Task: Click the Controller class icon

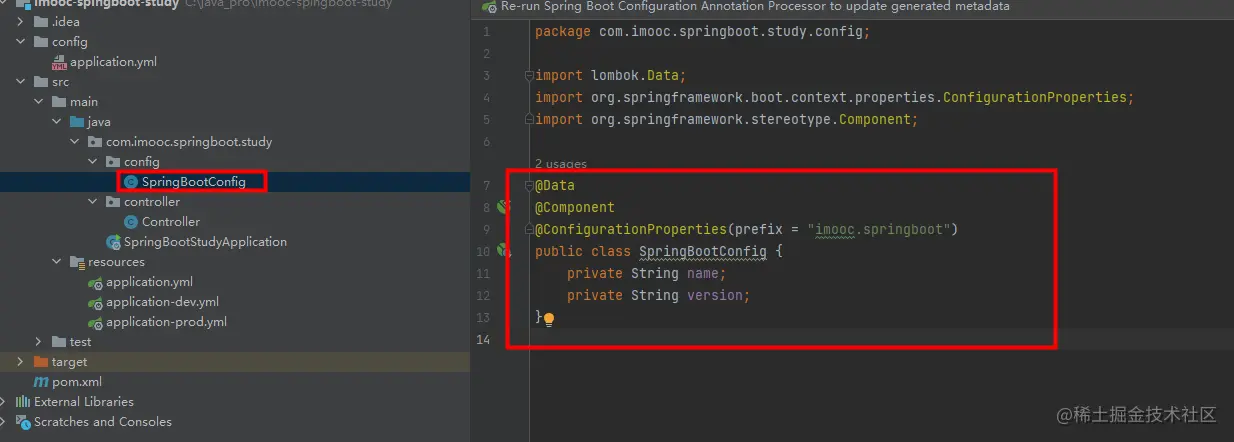Action: 131,222
